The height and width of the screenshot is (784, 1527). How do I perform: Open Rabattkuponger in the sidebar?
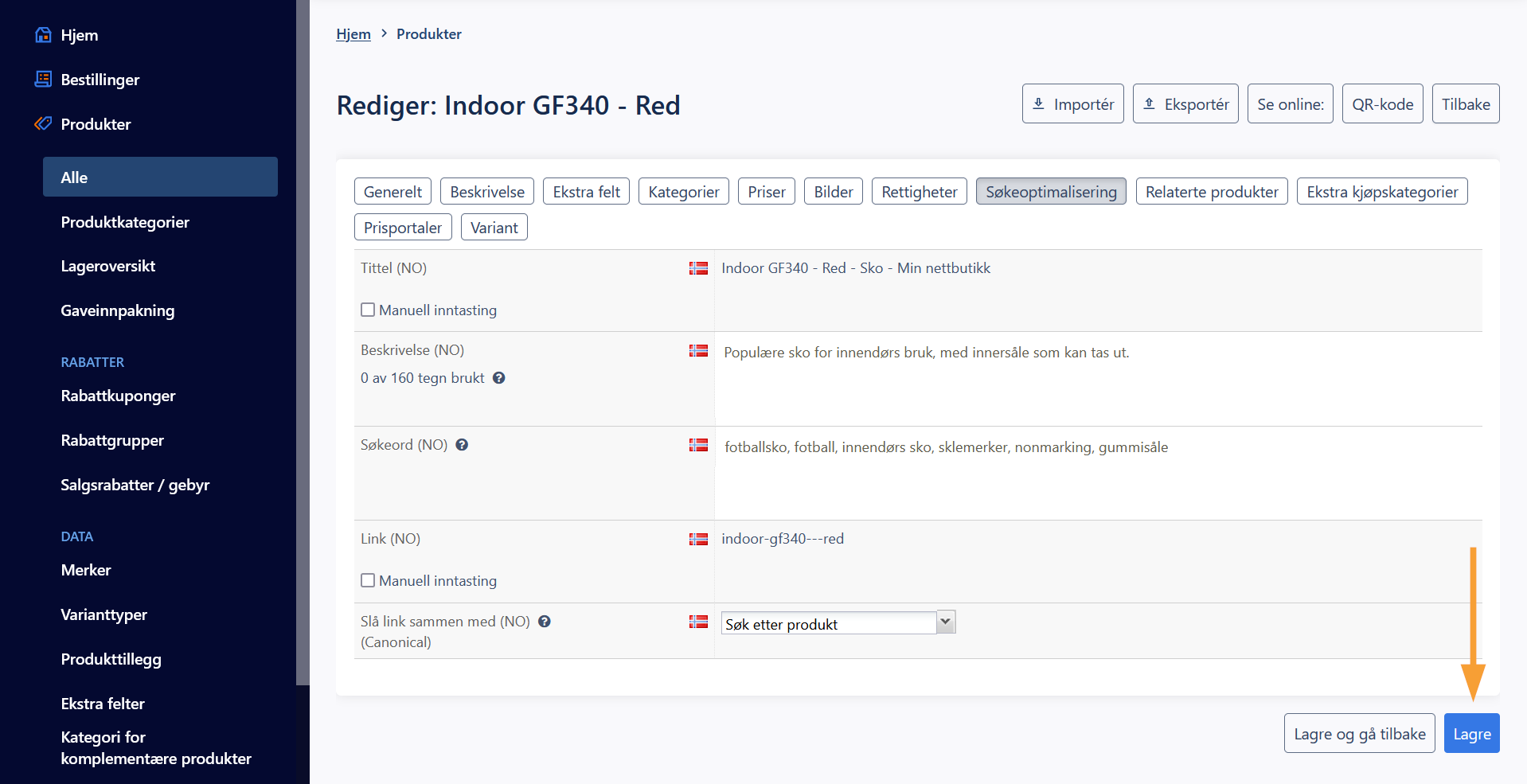118,396
